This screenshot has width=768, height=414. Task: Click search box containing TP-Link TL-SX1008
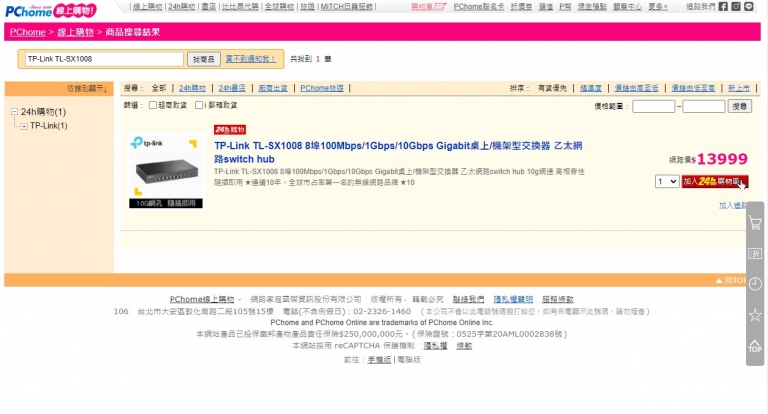click(104, 59)
